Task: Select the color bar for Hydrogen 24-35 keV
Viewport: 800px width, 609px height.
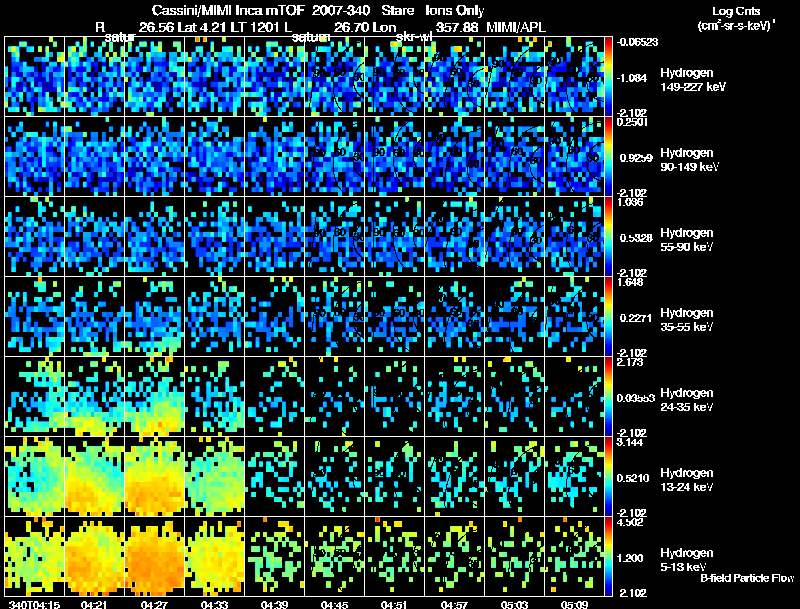Action: click(608, 396)
